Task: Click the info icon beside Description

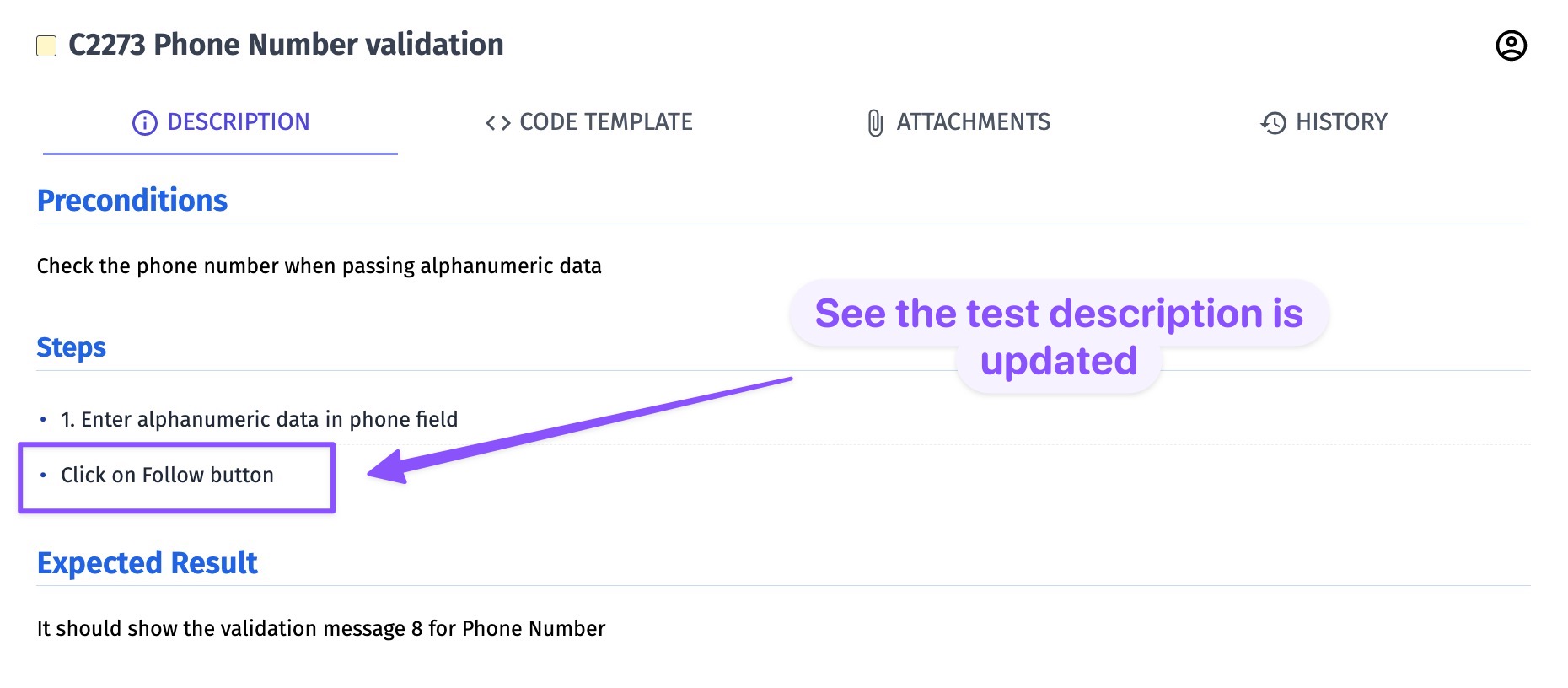Action: (x=144, y=123)
